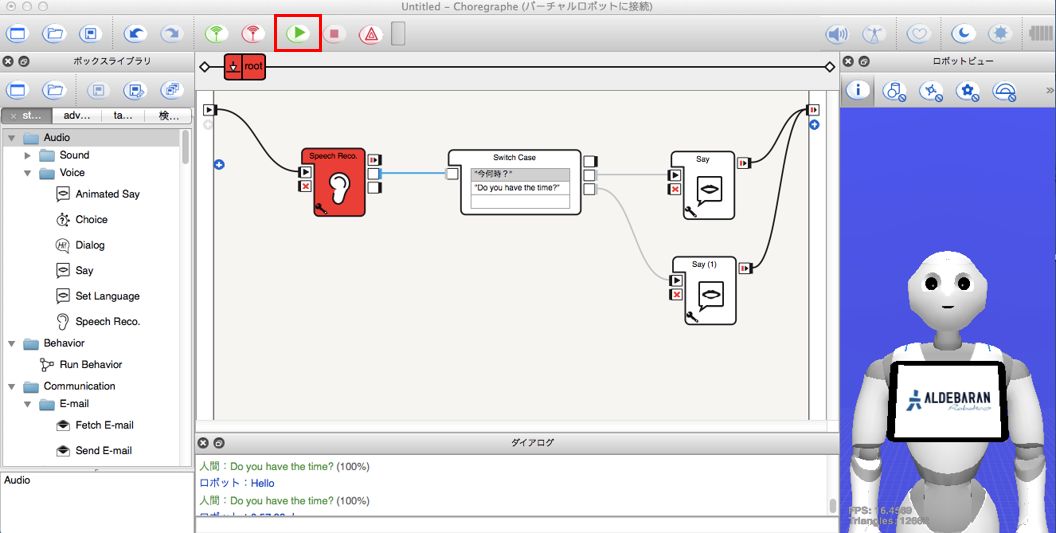Open the 検... search tab
1056x533 pixels.
point(168,115)
